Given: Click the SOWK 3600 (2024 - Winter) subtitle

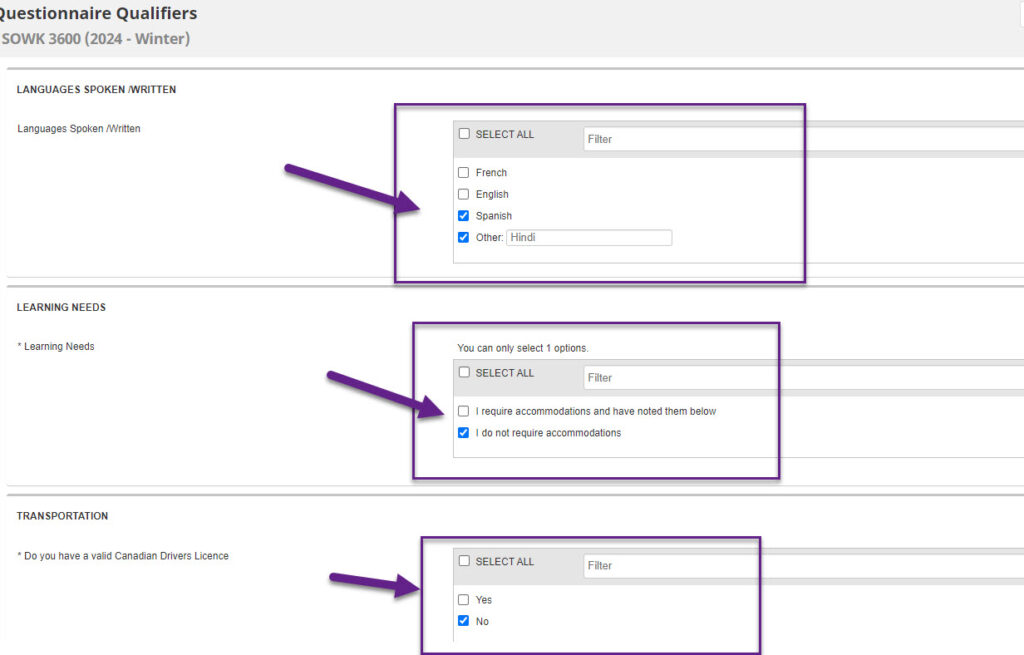Looking at the screenshot, I should point(95,39).
